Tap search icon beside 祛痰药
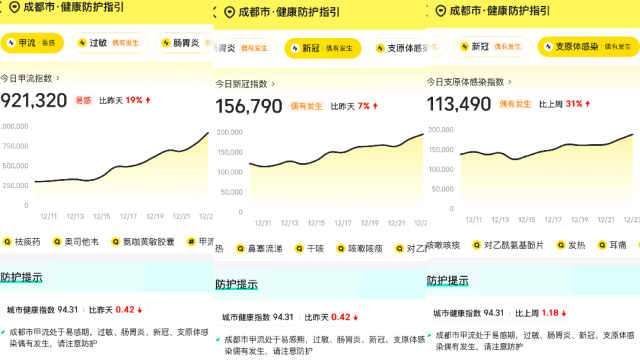 [7, 242]
